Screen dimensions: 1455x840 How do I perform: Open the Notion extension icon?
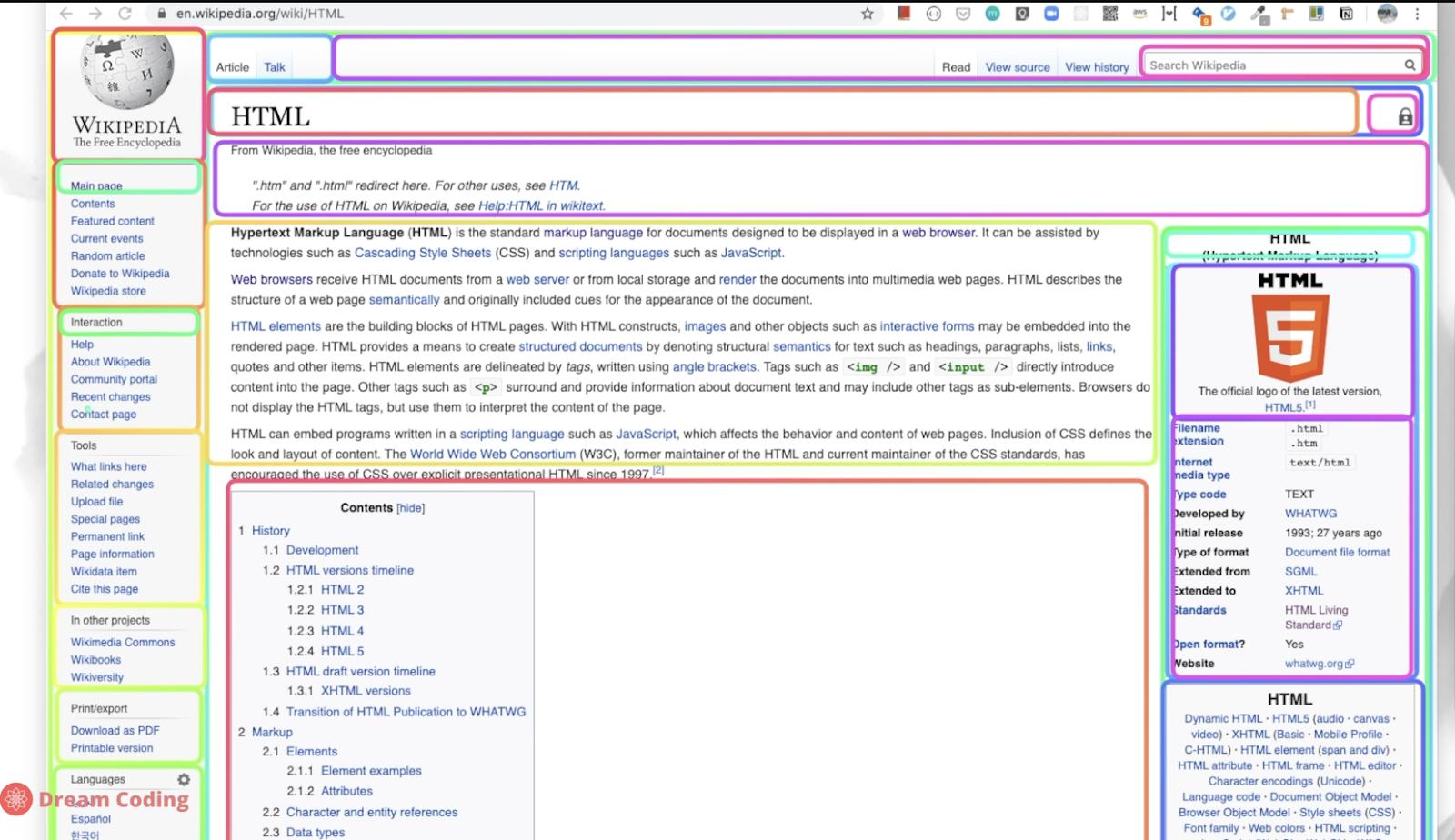coord(1347,14)
